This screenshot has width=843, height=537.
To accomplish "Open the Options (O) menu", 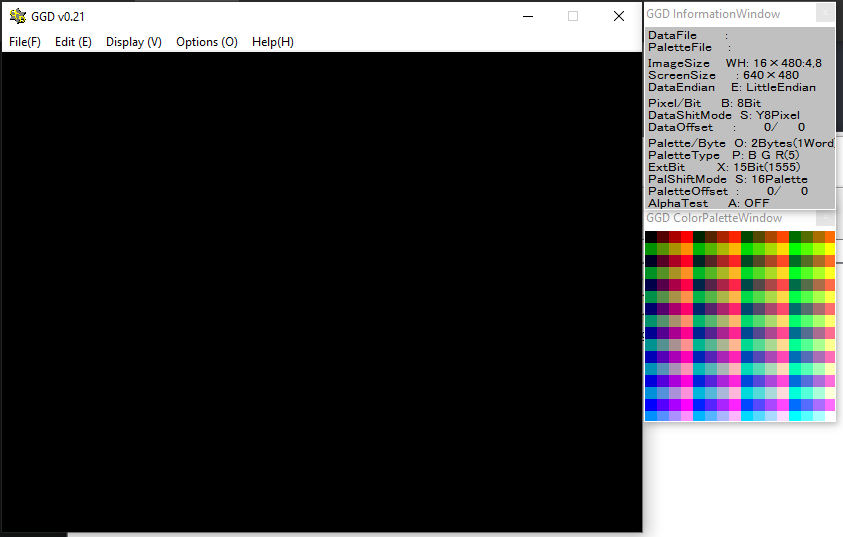I will [207, 42].
